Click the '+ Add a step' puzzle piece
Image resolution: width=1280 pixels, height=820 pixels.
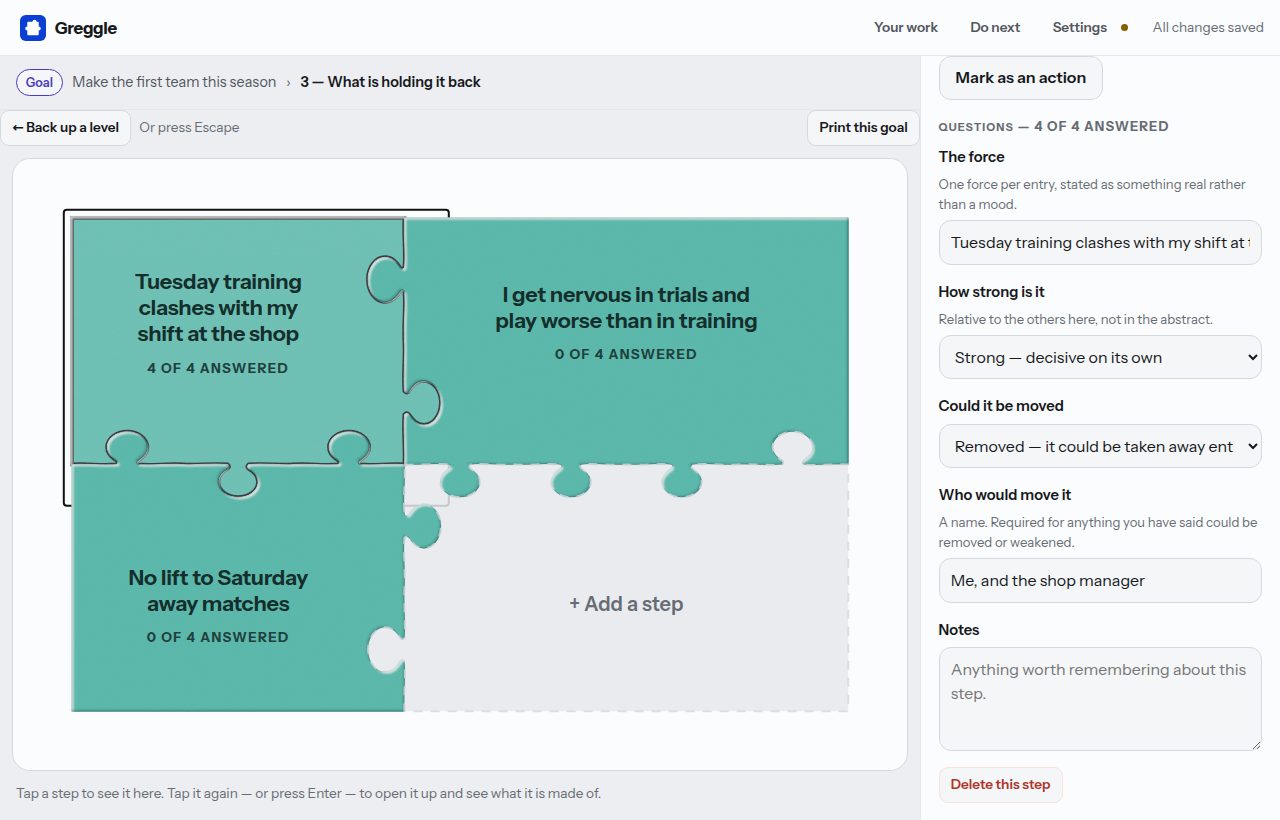[626, 588]
